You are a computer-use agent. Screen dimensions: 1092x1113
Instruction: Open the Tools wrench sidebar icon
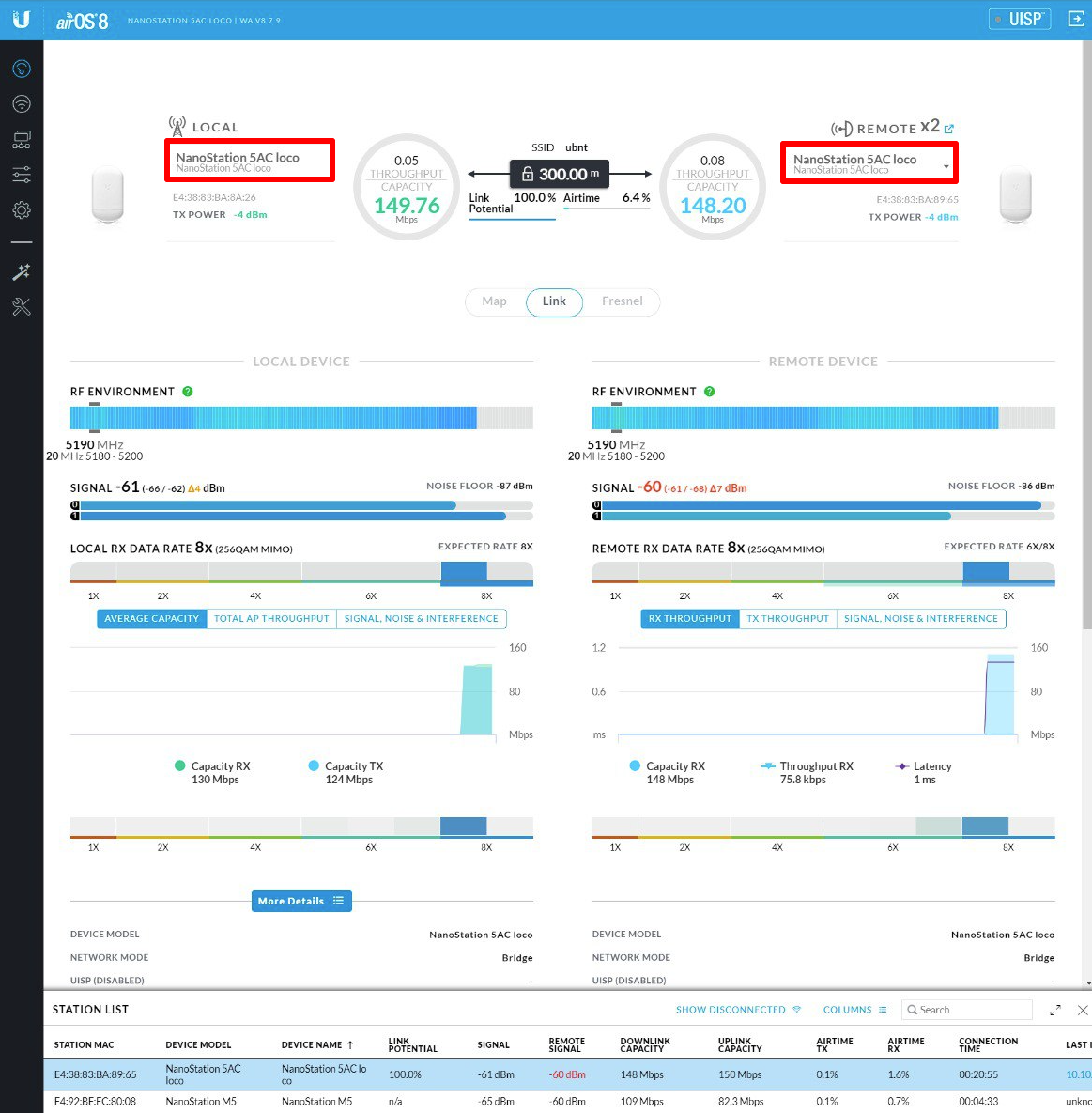click(22, 306)
